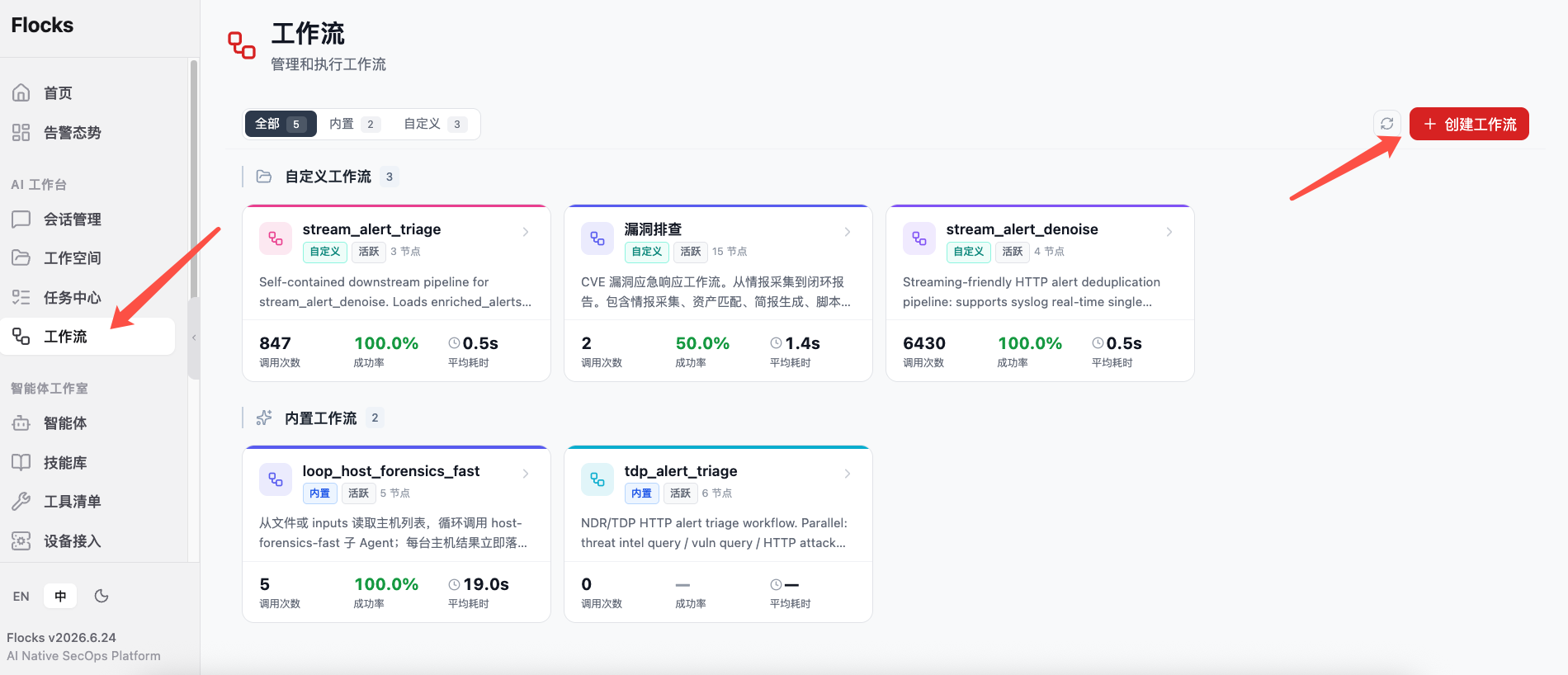
Task: Open the stream_alert_denoise workflow title
Action: tap(1022, 229)
